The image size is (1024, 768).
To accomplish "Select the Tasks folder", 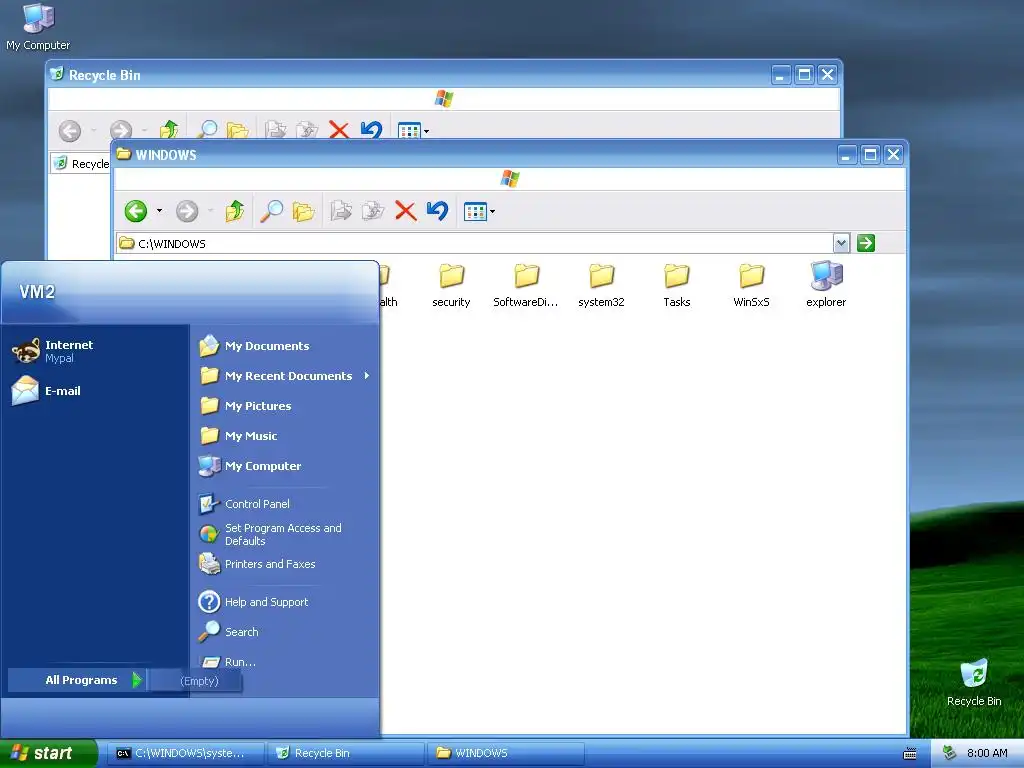I will click(677, 285).
